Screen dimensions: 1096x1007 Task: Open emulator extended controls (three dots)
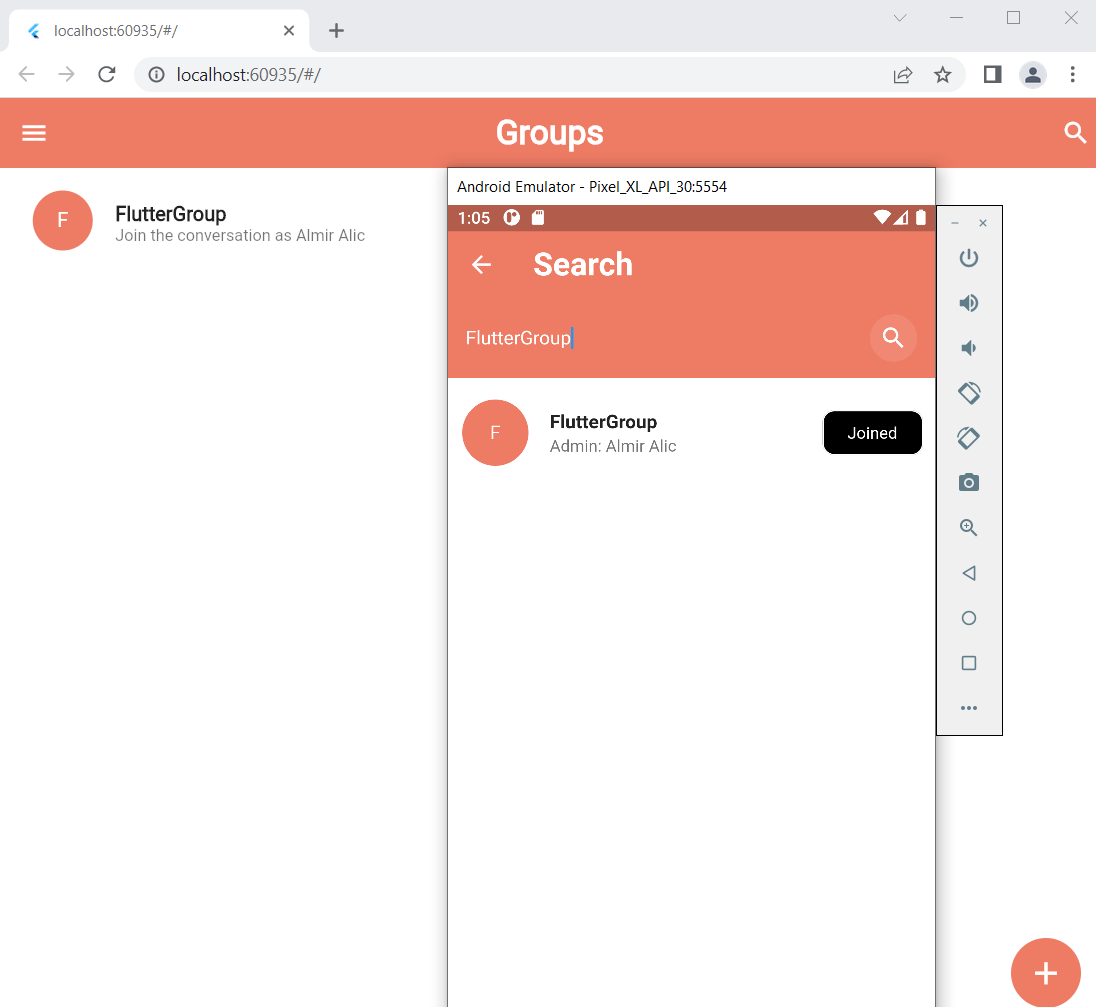(x=969, y=708)
